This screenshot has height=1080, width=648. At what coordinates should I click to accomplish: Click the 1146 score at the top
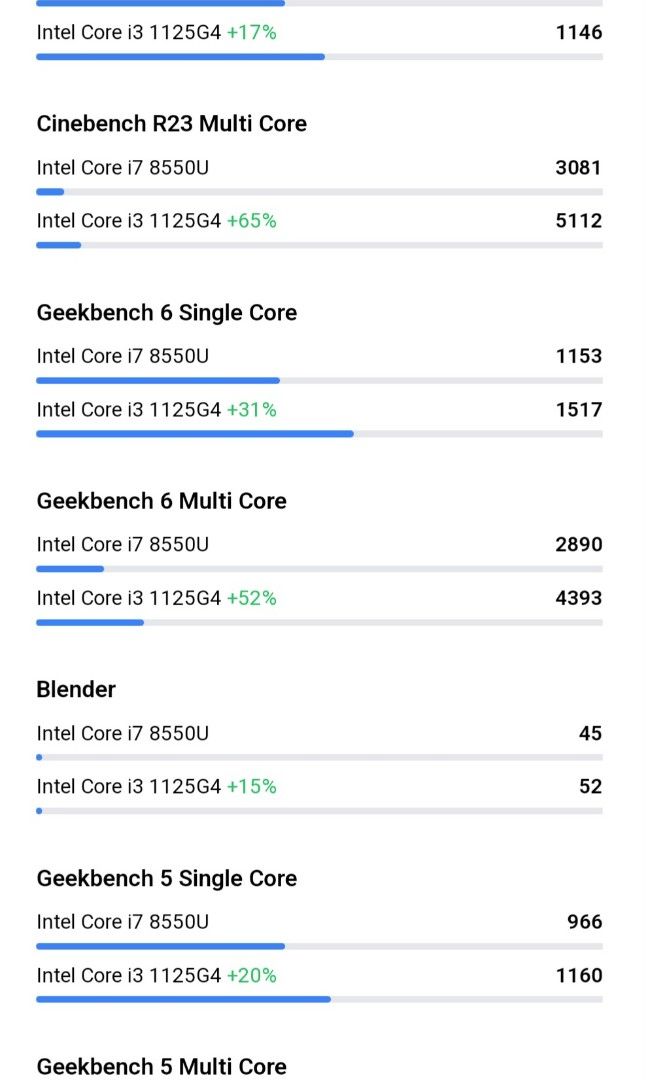click(579, 33)
